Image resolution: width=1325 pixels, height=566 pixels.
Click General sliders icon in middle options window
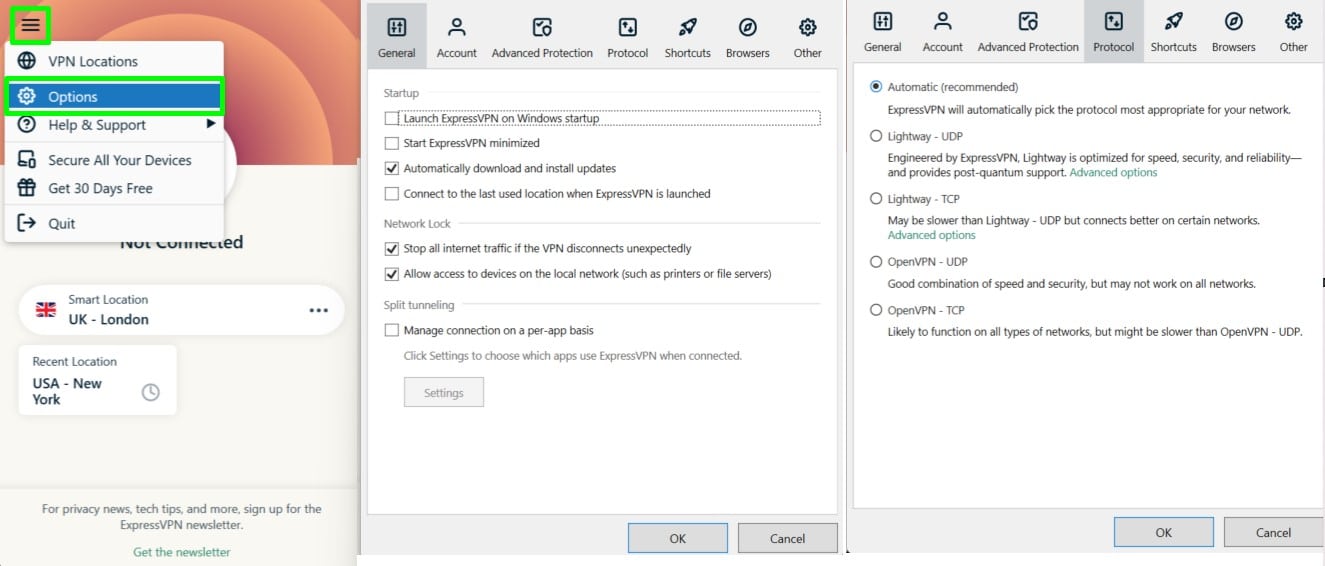coord(396,27)
